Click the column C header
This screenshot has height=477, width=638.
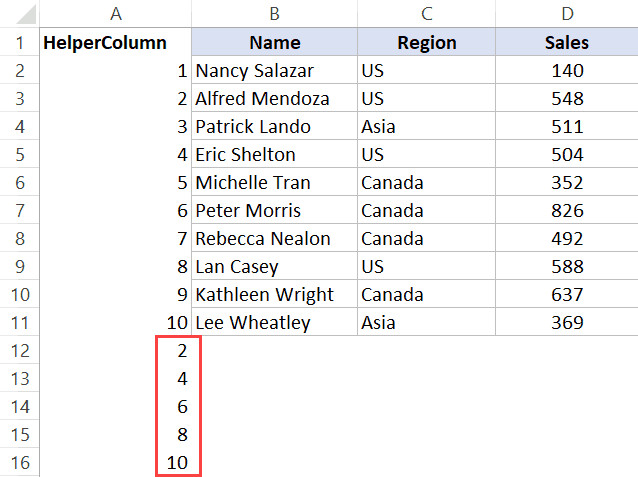(x=426, y=13)
